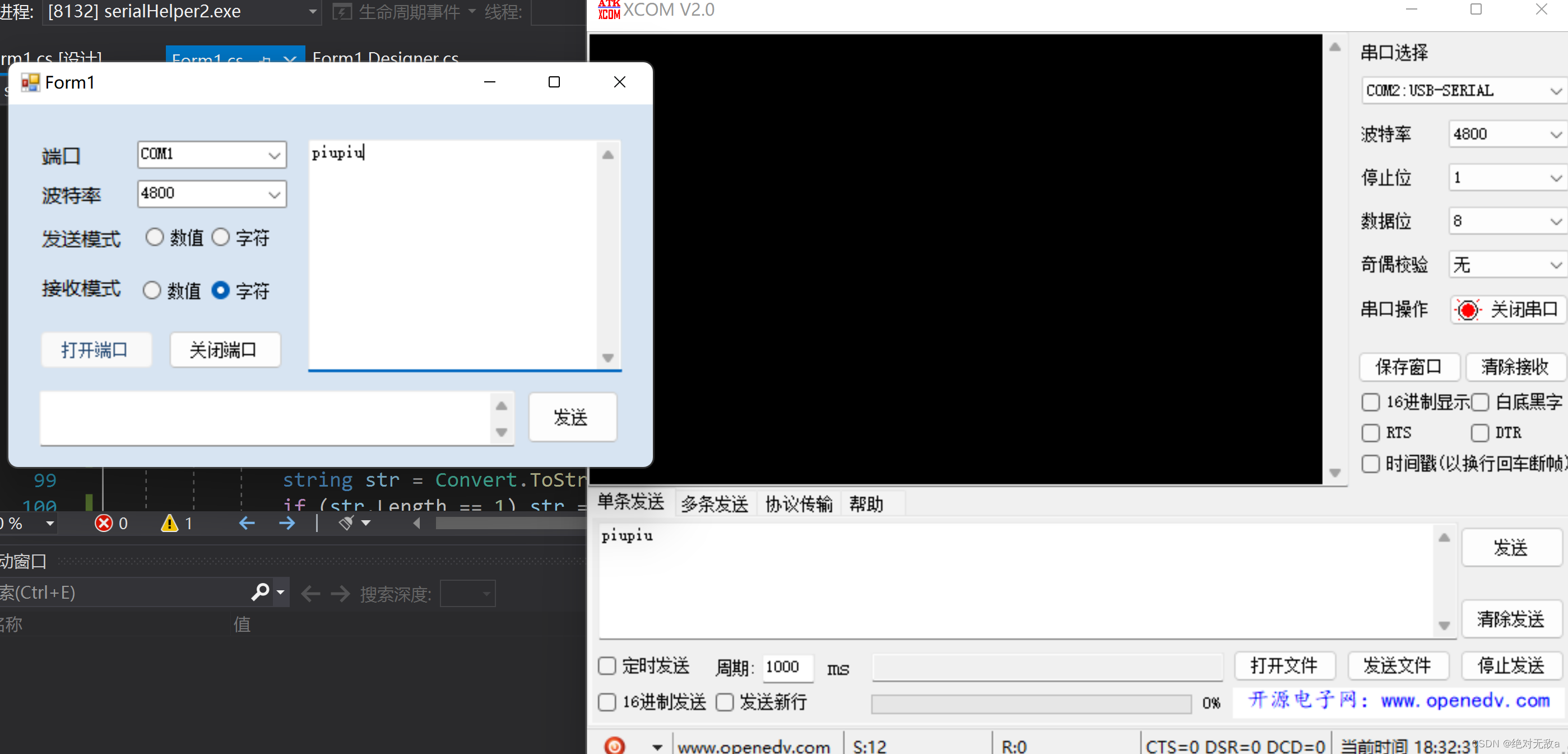
Task: Toggle the RTS checkbox
Action: coord(1371,433)
